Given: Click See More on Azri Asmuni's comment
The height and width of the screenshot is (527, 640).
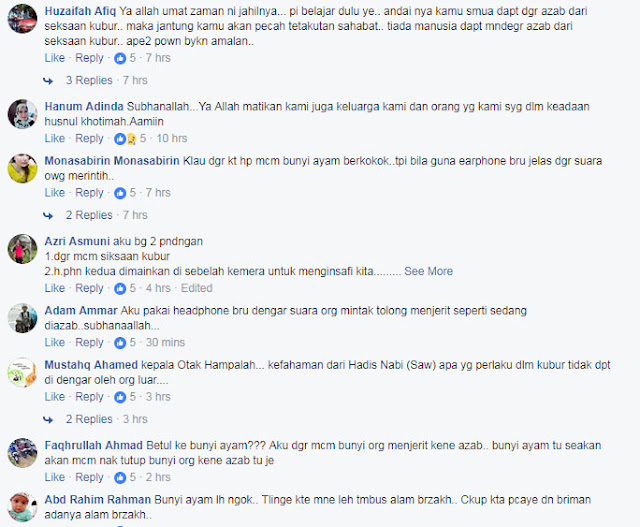Looking at the screenshot, I should (x=428, y=271).
